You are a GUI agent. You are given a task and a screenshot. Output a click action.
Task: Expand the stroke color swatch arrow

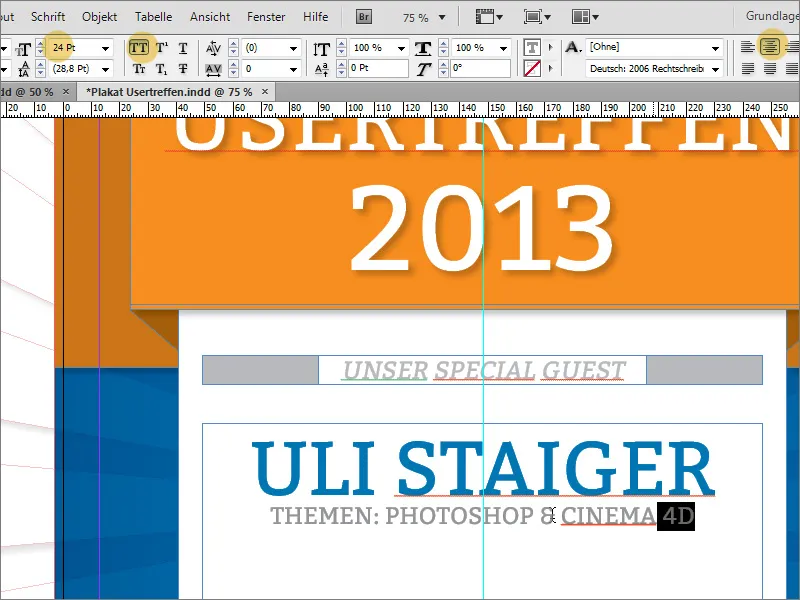[x=551, y=68]
